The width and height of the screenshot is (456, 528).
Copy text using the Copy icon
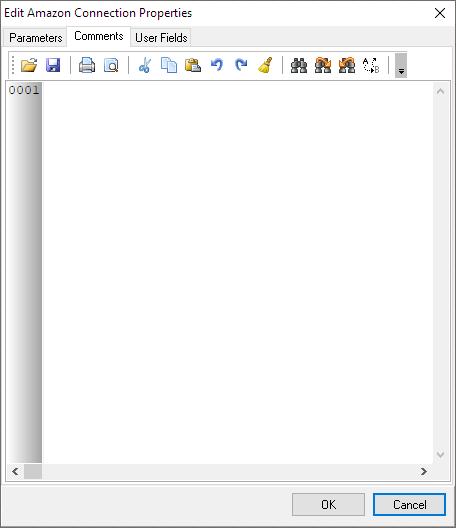(x=169, y=65)
